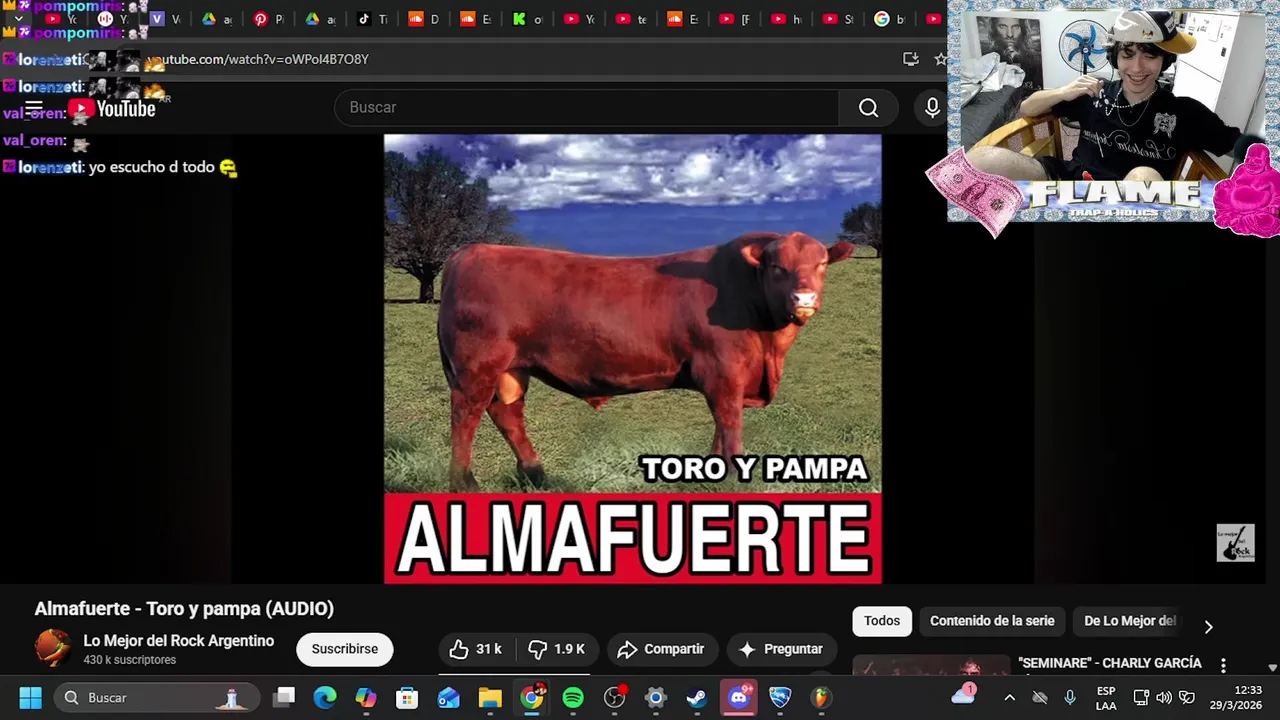Open SEMINARE - CHARLY GARCÍA video title
Screen dimensions: 1280x720
point(1110,664)
